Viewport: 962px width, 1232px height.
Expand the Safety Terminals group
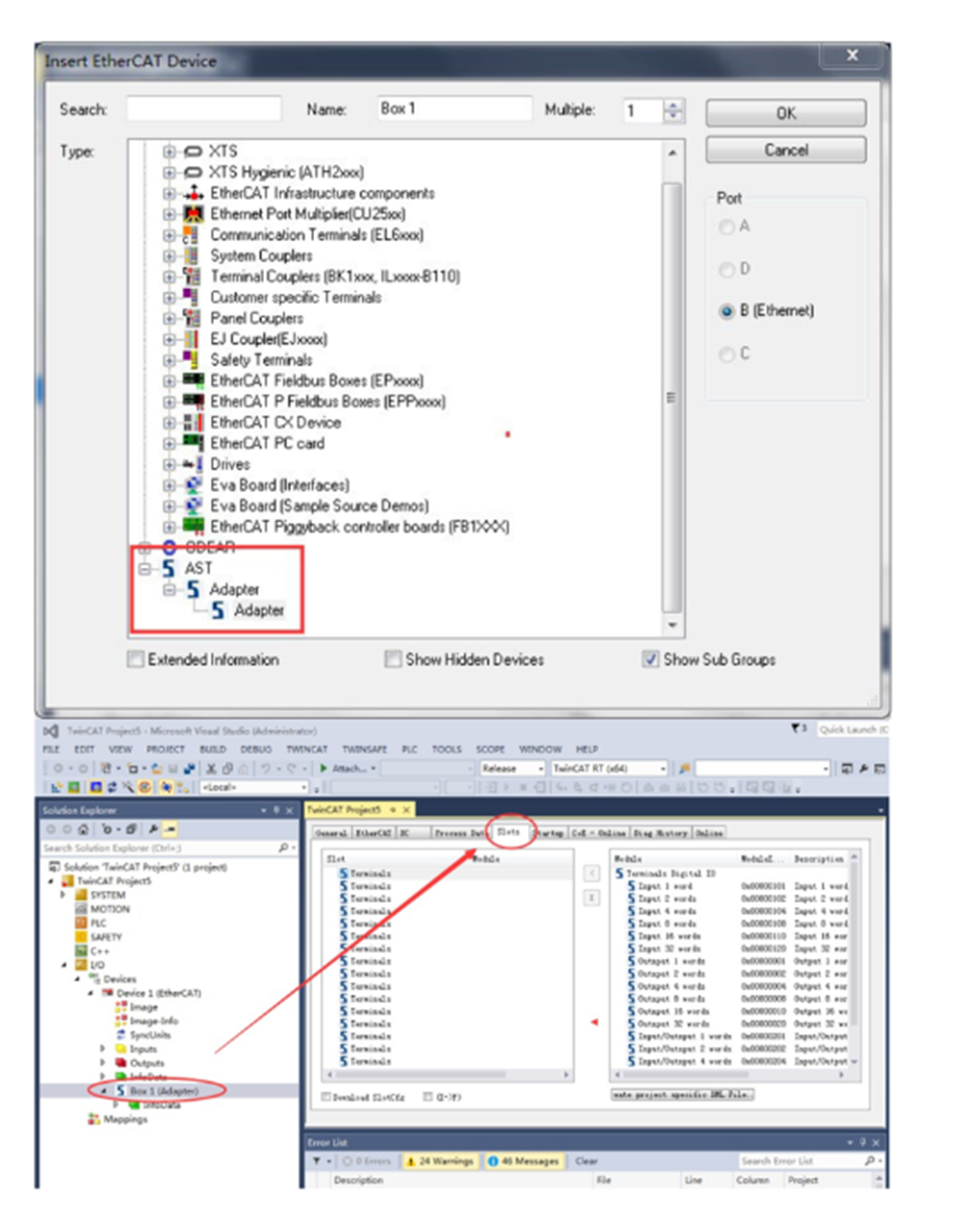pyautogui.click(x=169, y=360)
